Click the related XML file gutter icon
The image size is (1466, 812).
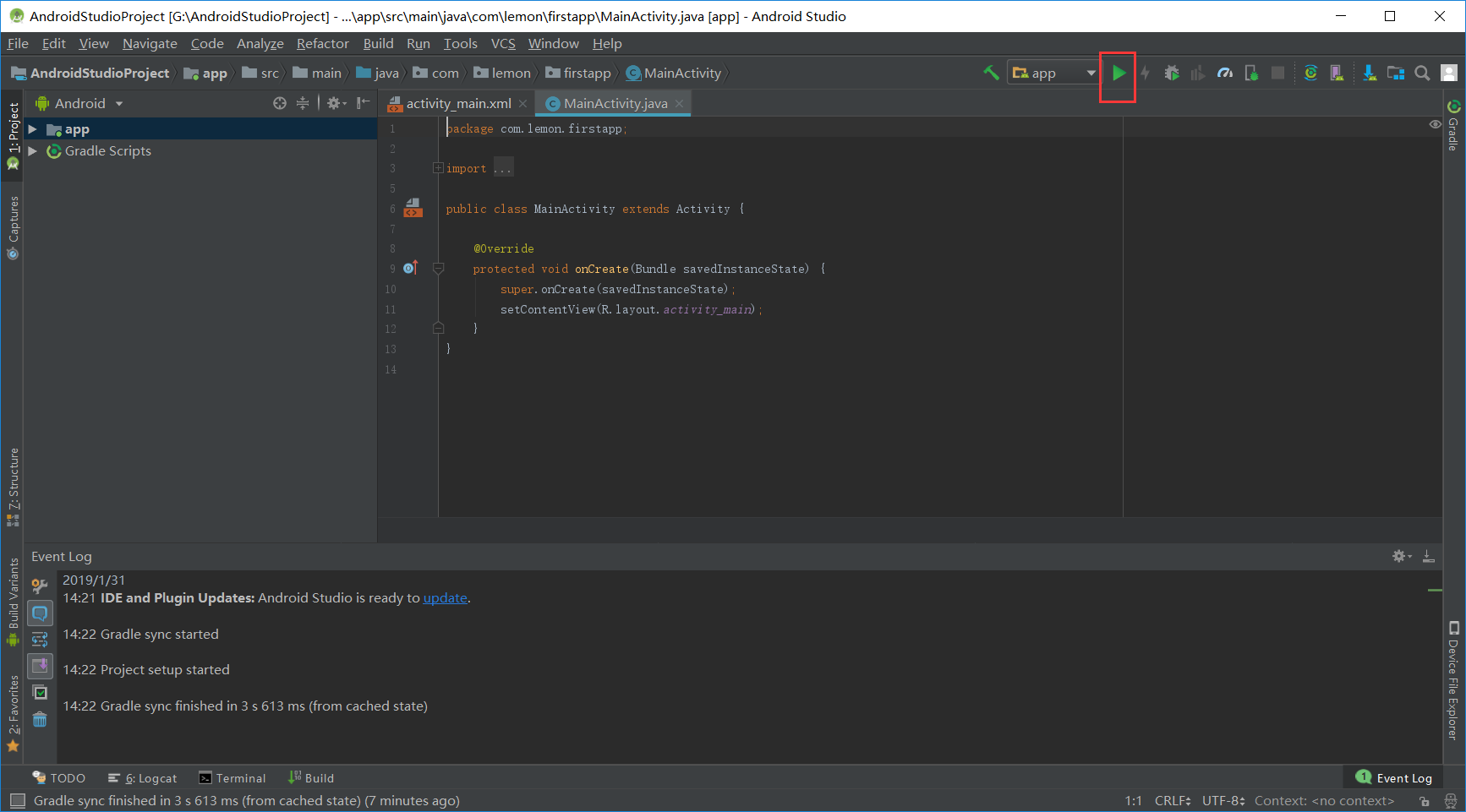tap(413, 208)
